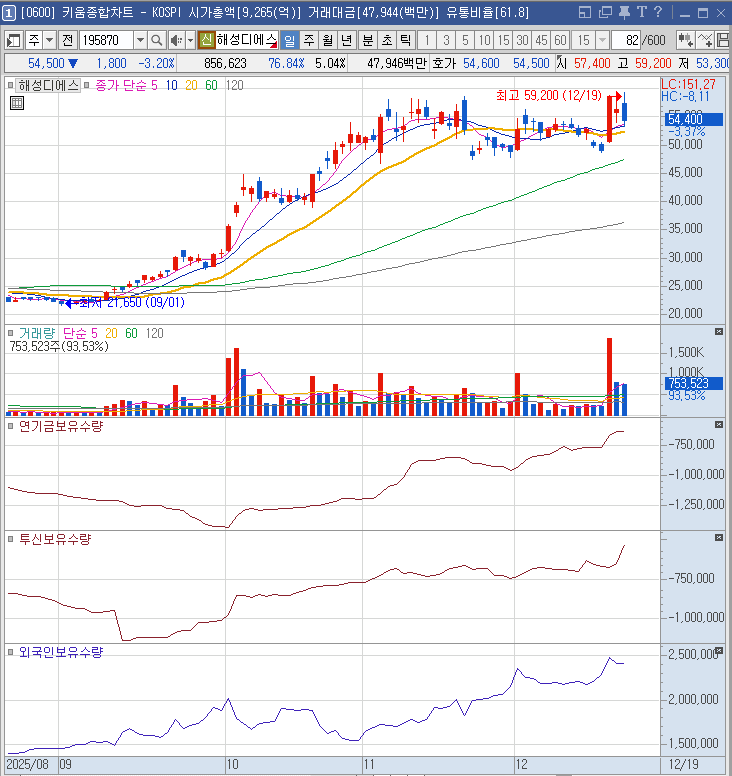Open the stock code history dropdown
Image resolution: width=732 pixels, height=776 pixels.
click(139, 40)
